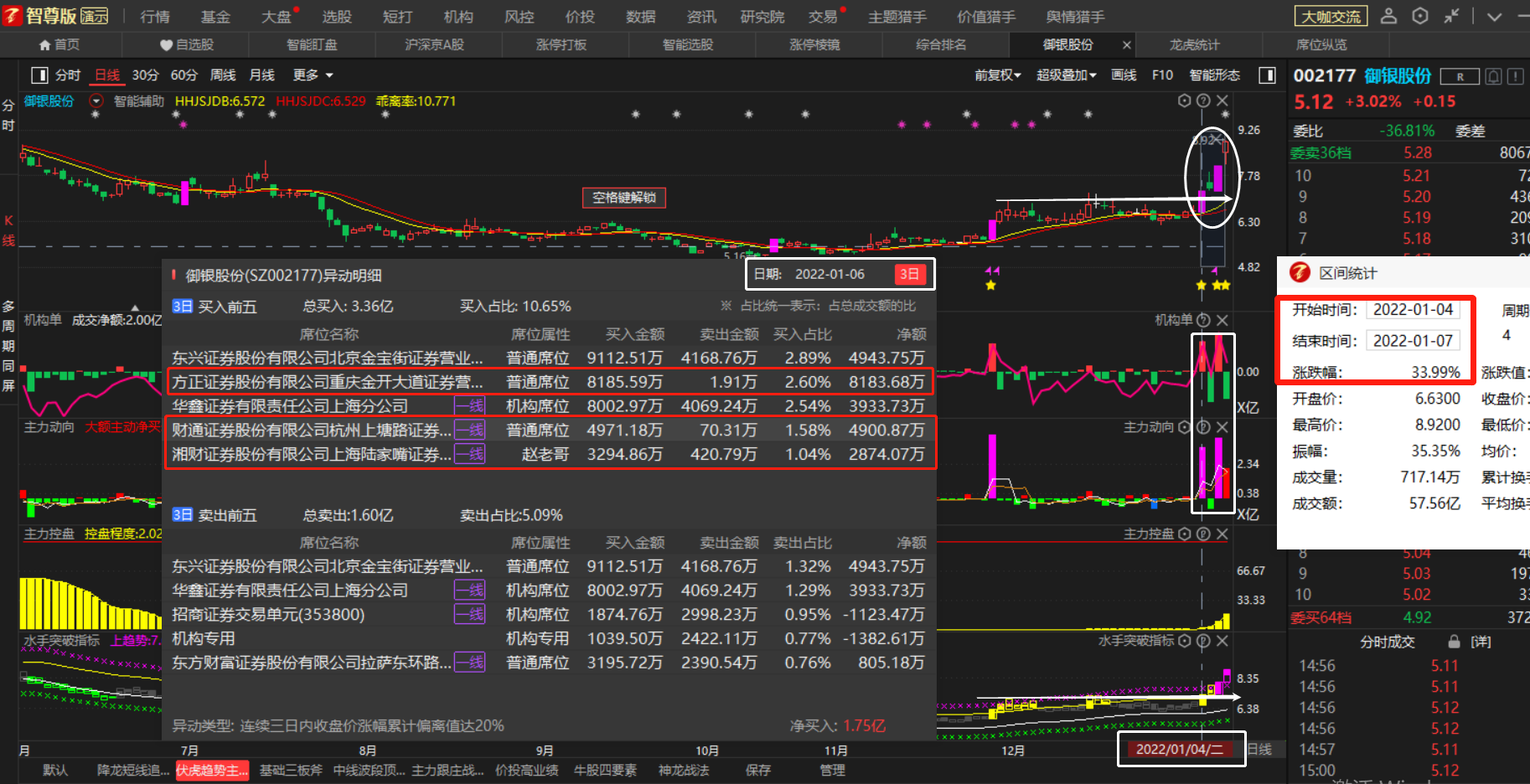Screen dimensions: 1530x784
Task: Open help for 机构单 indicator
Action: 1203,320
